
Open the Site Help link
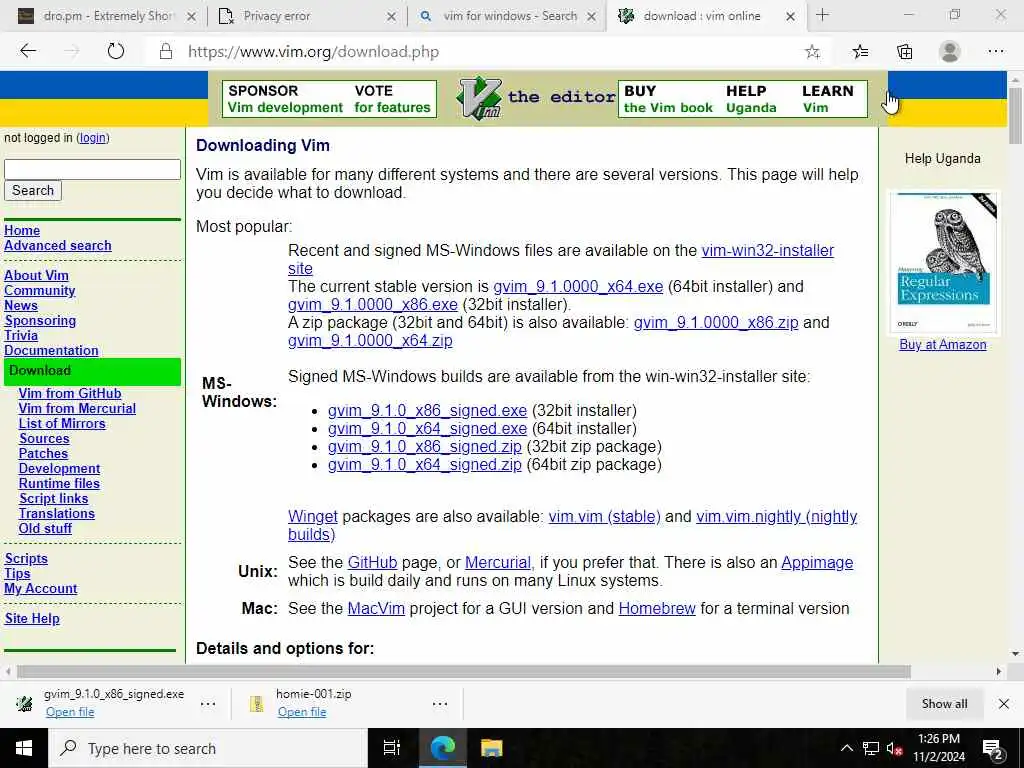click(32, 619)
